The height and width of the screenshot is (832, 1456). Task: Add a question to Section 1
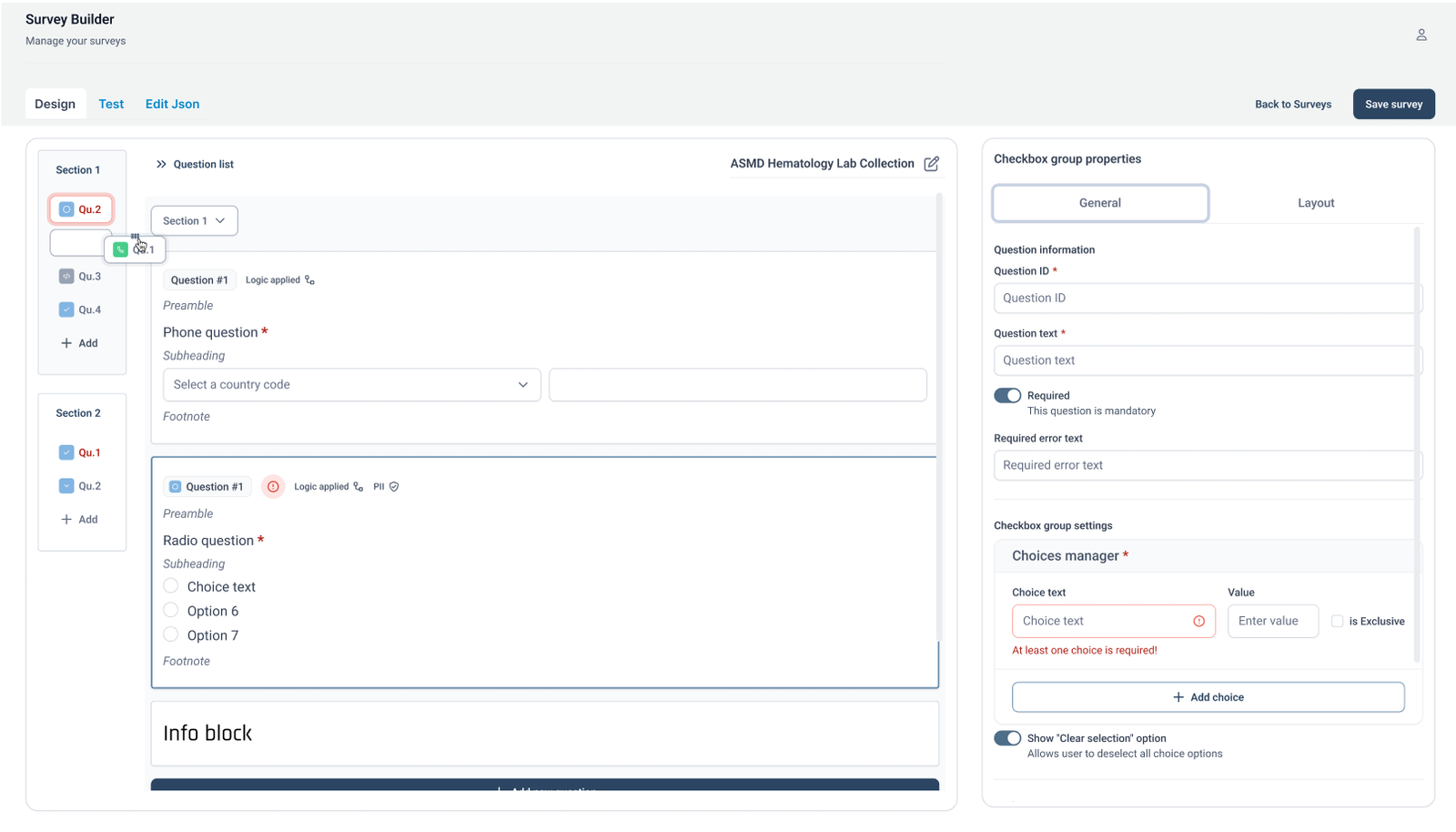click(79, 343)
